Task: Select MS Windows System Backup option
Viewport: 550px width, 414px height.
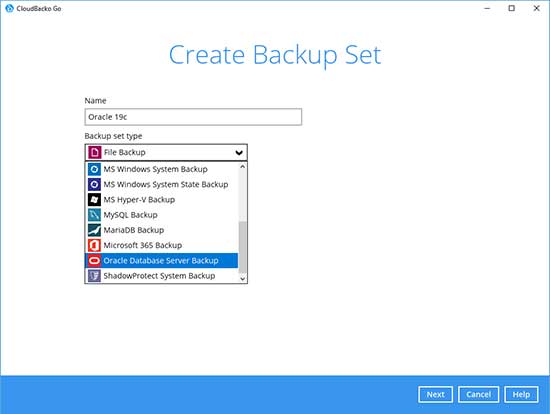Action: tap(162, 169)
